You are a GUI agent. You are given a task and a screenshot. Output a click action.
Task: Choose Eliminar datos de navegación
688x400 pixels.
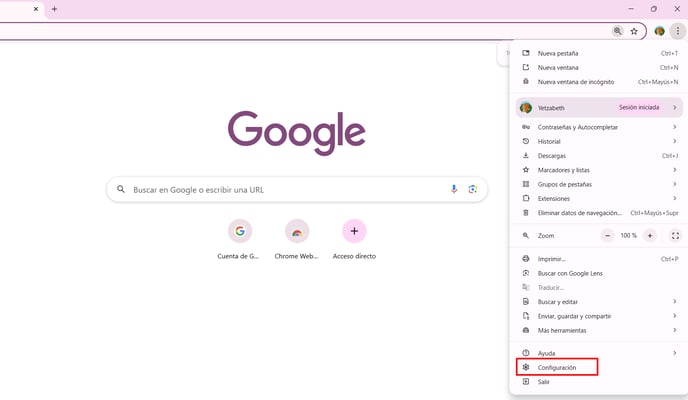599,213
